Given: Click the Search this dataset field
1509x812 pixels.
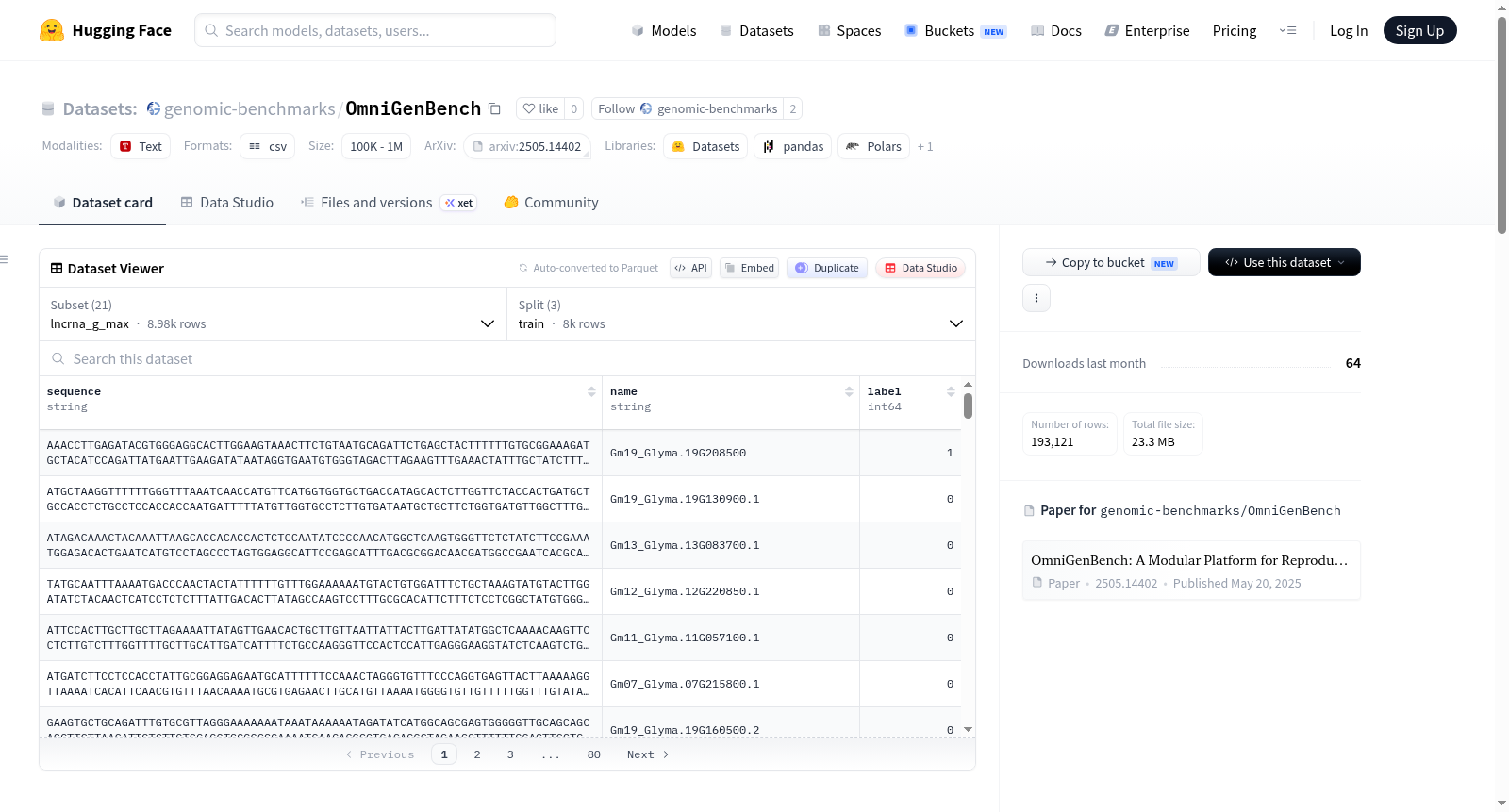Looking at the screenshot, I should pyautogui.click(x=507, y=358).
